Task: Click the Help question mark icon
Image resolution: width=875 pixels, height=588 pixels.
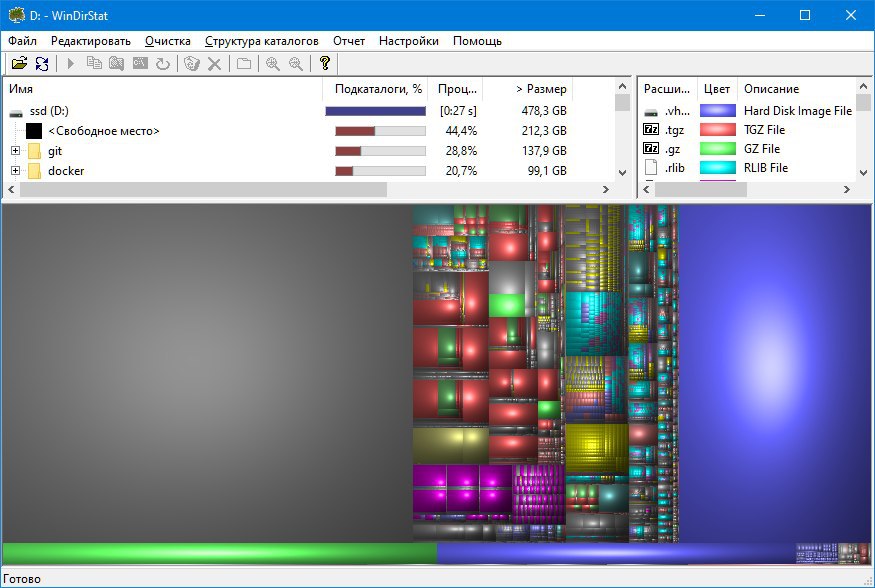Action: coord(325,64)
